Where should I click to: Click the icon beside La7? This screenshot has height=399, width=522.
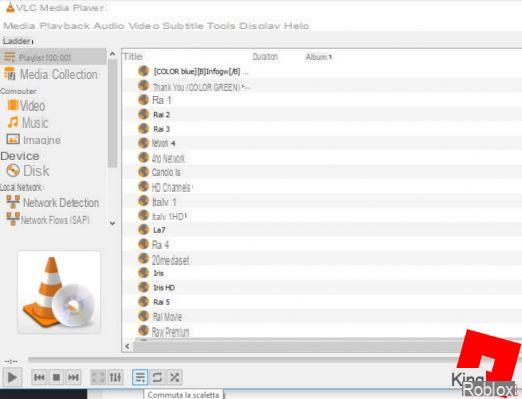click(143, 229)
